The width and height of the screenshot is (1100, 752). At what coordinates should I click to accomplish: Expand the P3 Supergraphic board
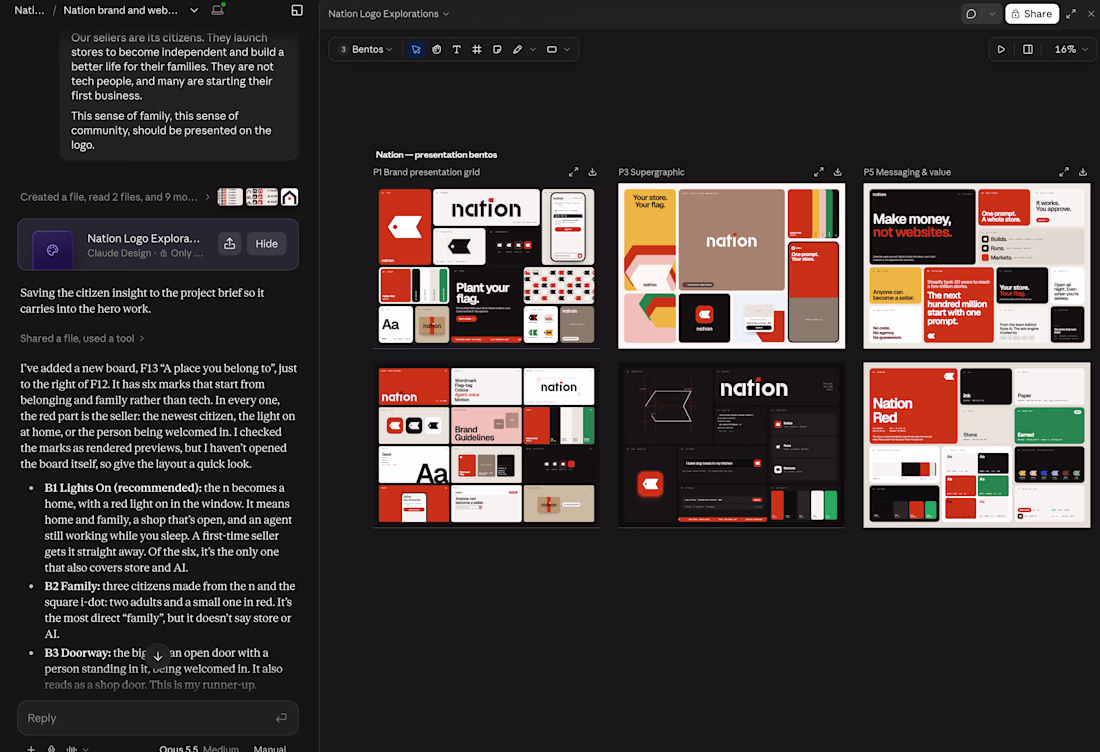click(x=819, y=172)
